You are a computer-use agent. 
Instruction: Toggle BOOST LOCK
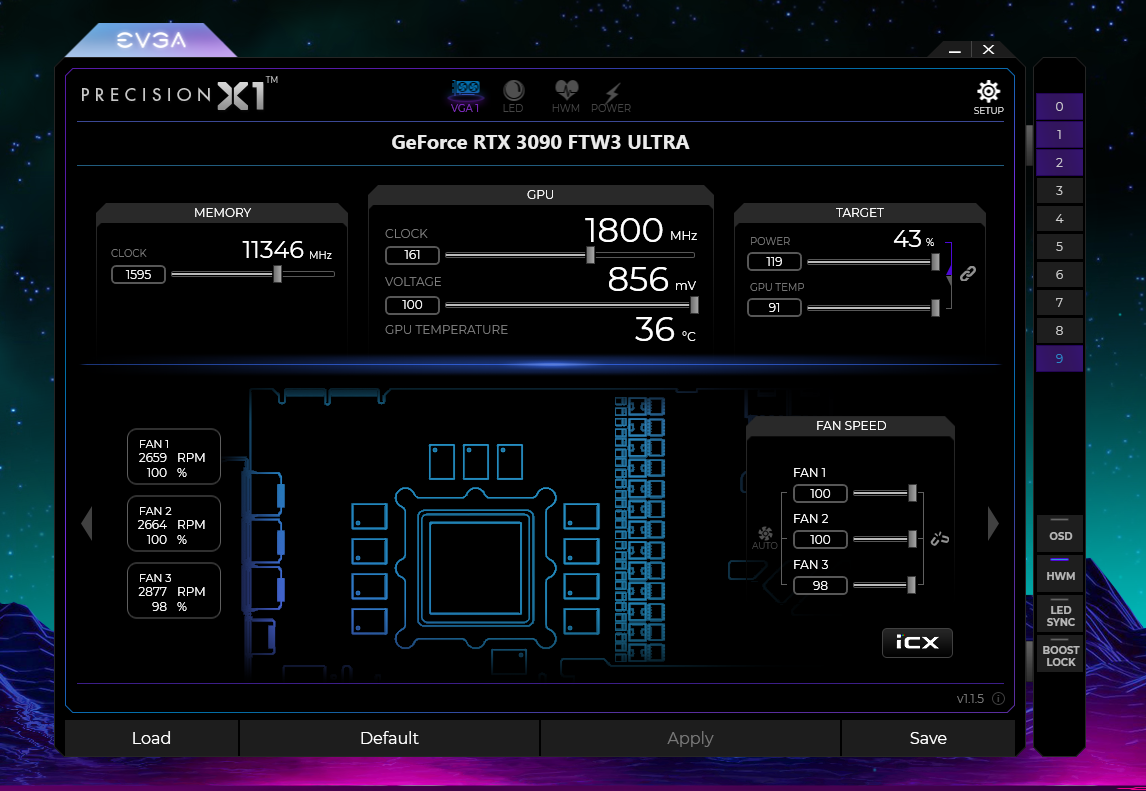(1060, 654)
